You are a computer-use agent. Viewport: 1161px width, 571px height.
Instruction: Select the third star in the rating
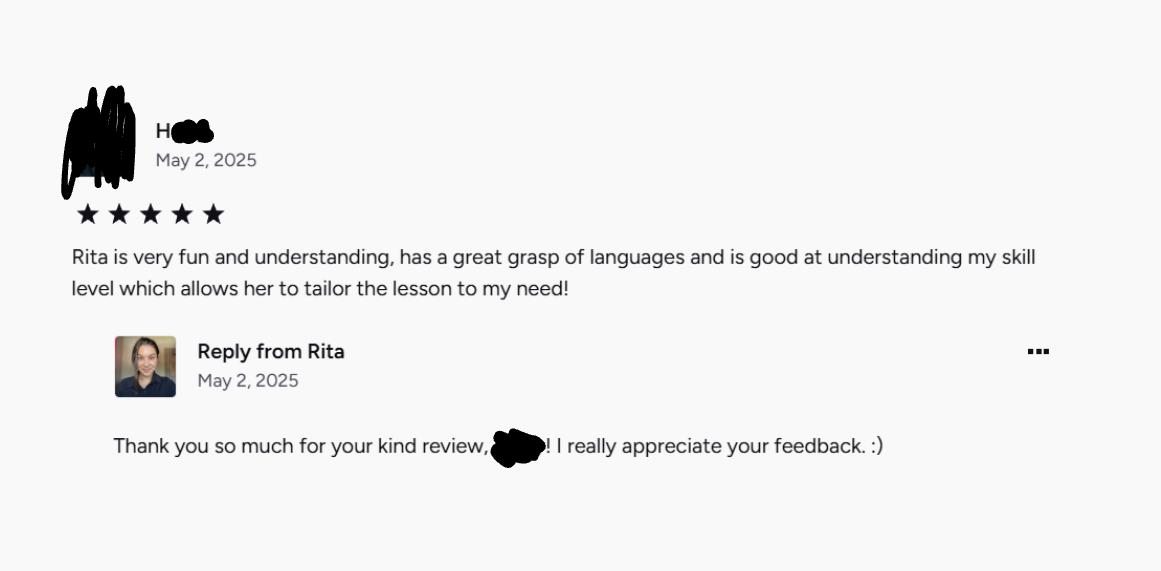pos(151,214)
